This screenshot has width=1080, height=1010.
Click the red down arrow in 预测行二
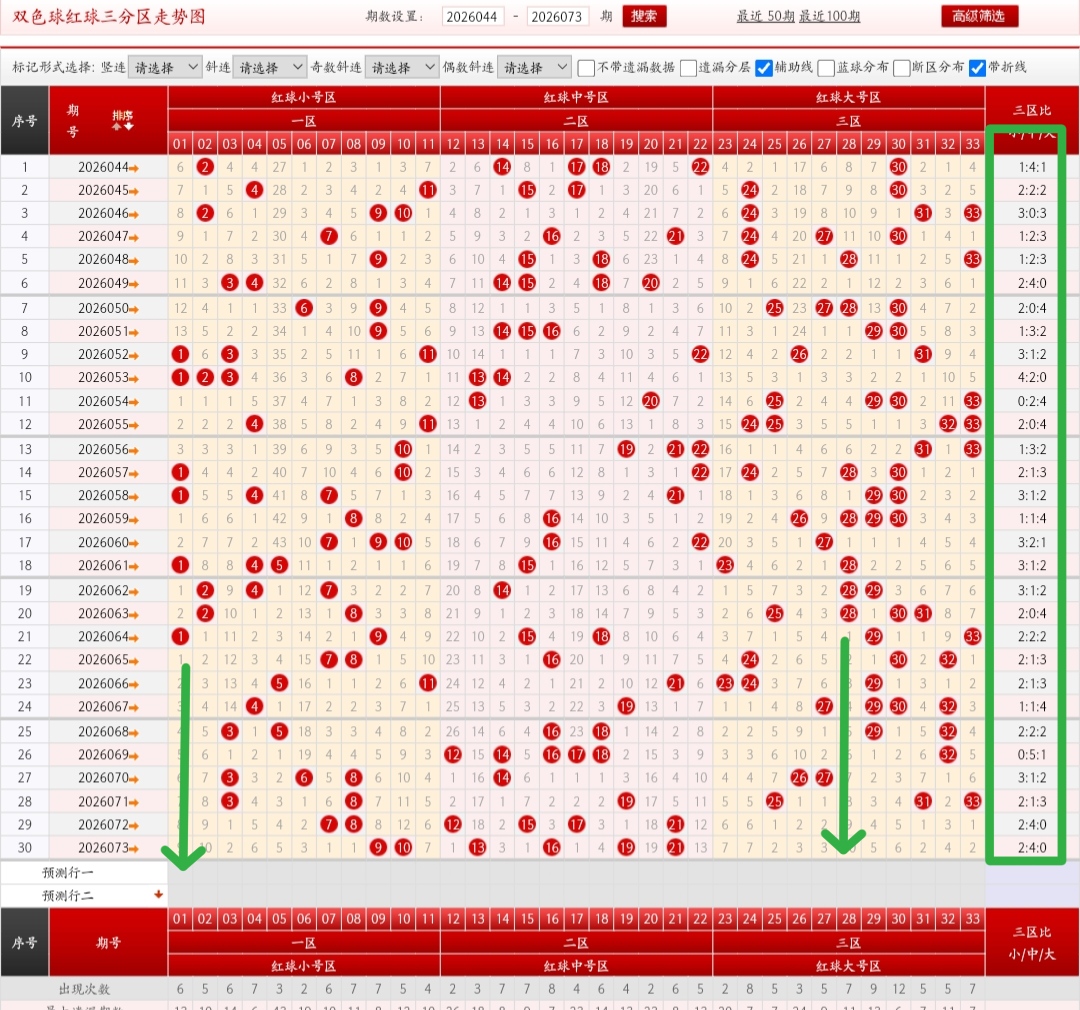pos(158,894)
